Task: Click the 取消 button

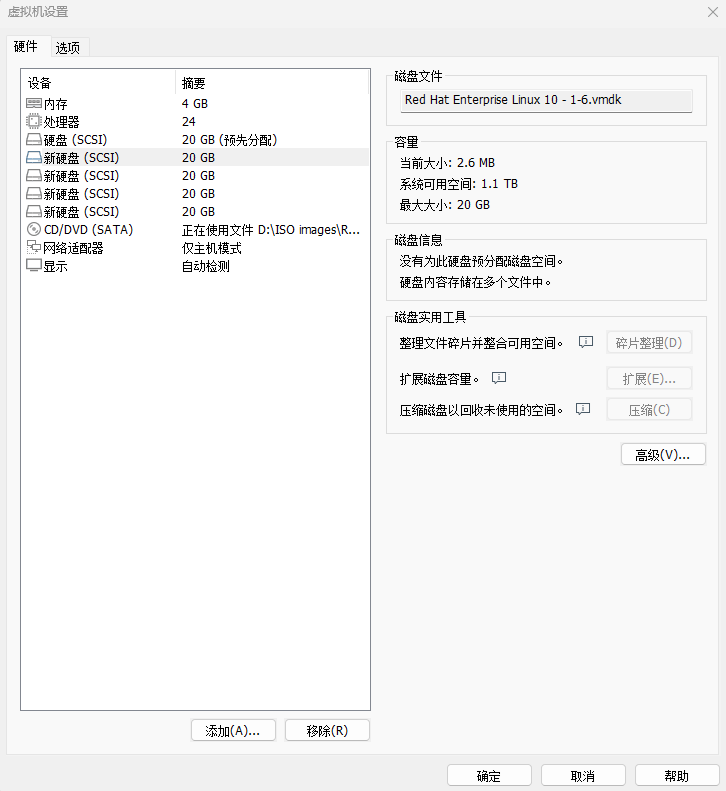Action: (583, 776)
